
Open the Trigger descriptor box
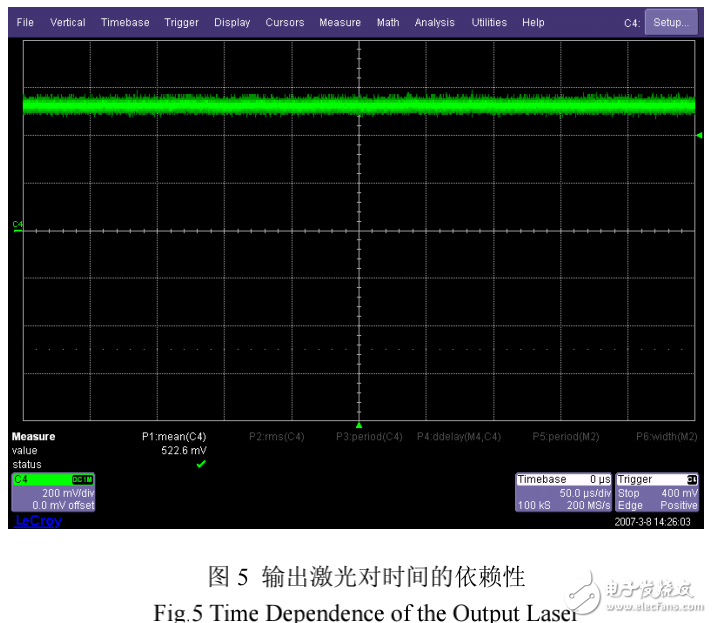click(657, 492)
